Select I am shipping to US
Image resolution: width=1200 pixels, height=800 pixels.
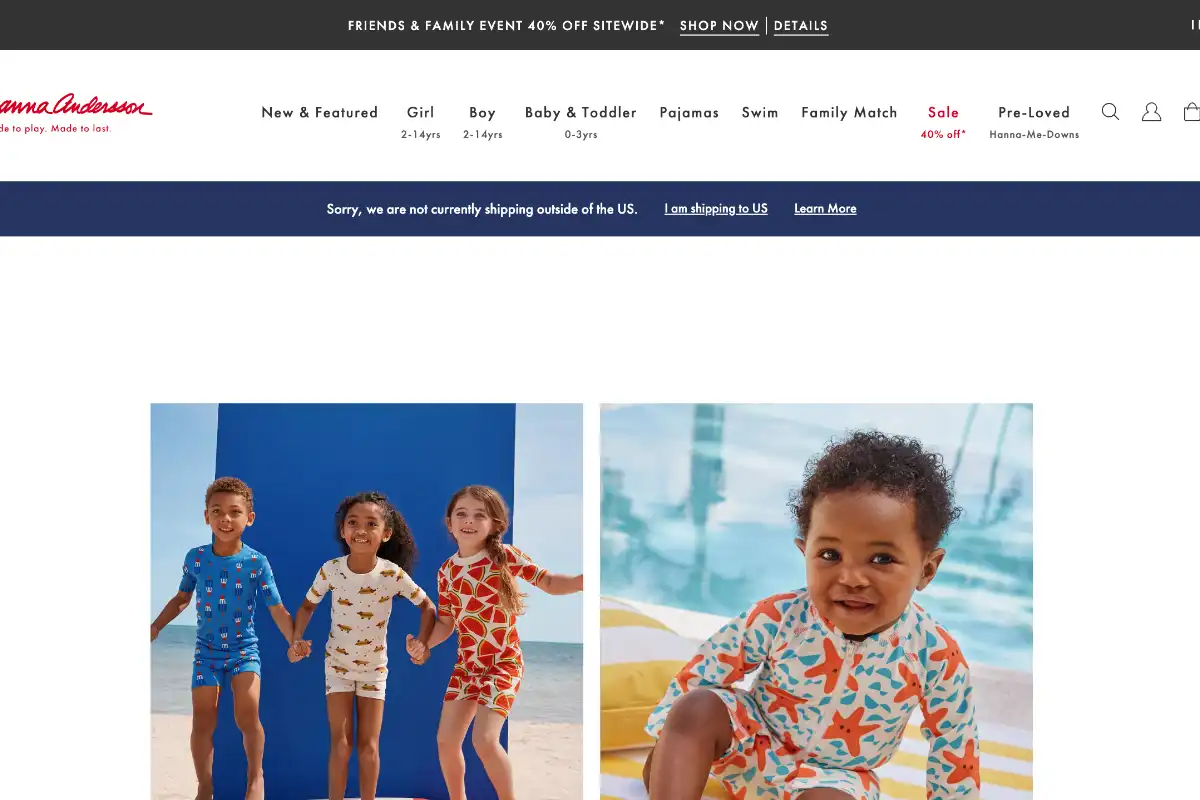(716, 209)
